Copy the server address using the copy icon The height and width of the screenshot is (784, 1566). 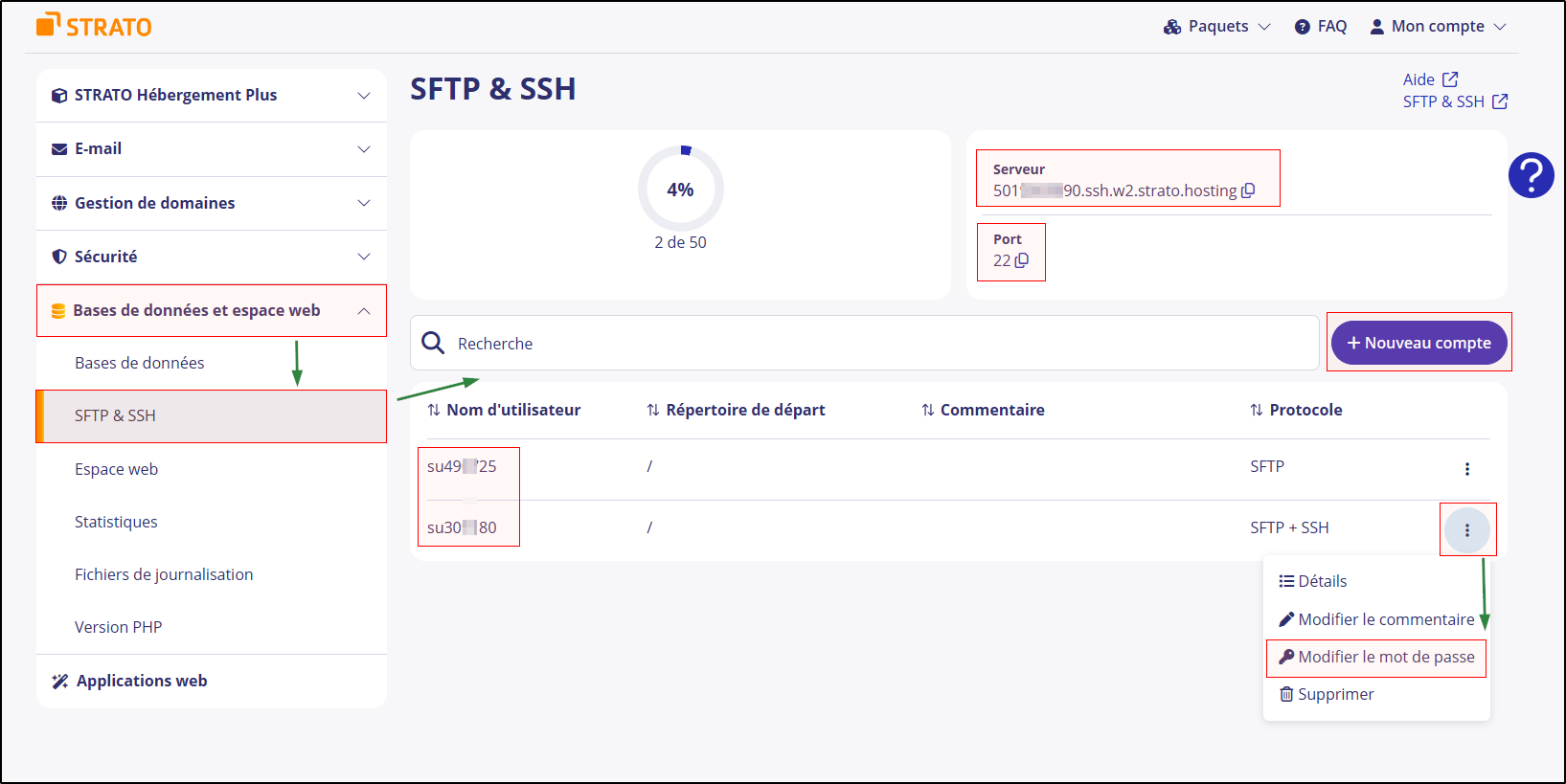pos(1248,190)
